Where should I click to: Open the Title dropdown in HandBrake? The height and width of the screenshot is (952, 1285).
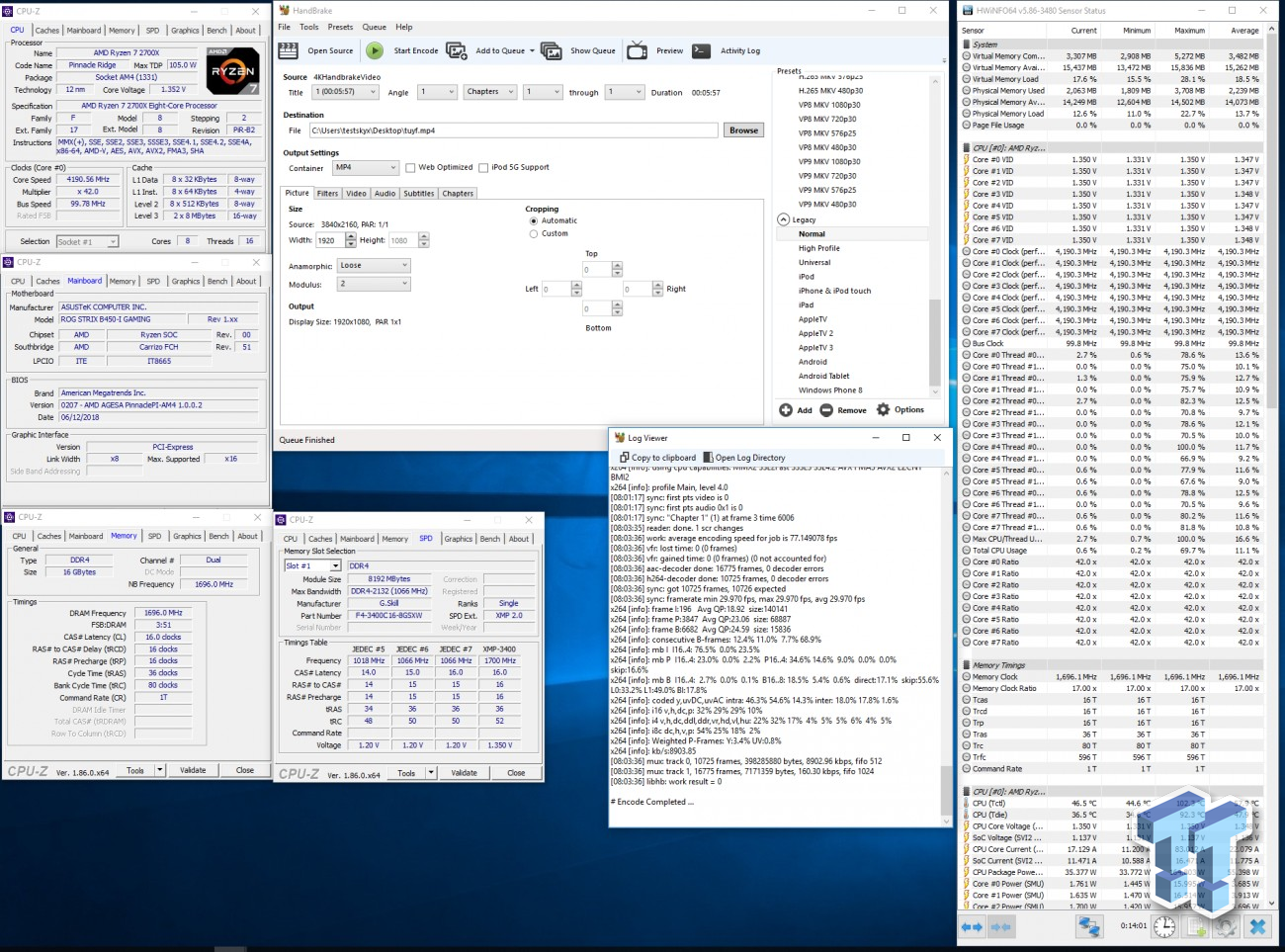tap(346, 92)
